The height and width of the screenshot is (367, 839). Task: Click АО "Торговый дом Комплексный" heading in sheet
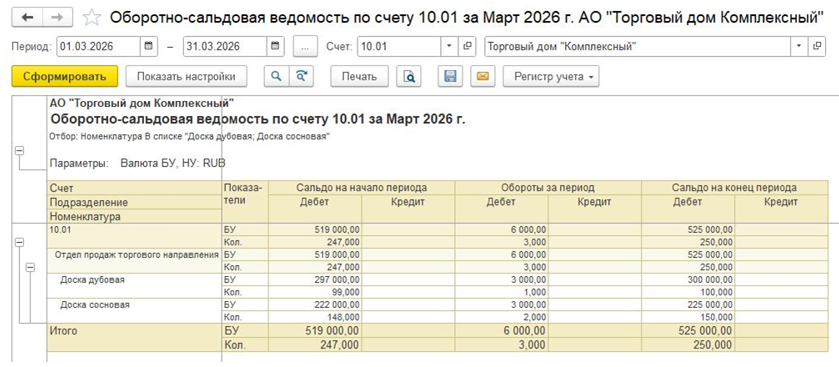point(142,103)
